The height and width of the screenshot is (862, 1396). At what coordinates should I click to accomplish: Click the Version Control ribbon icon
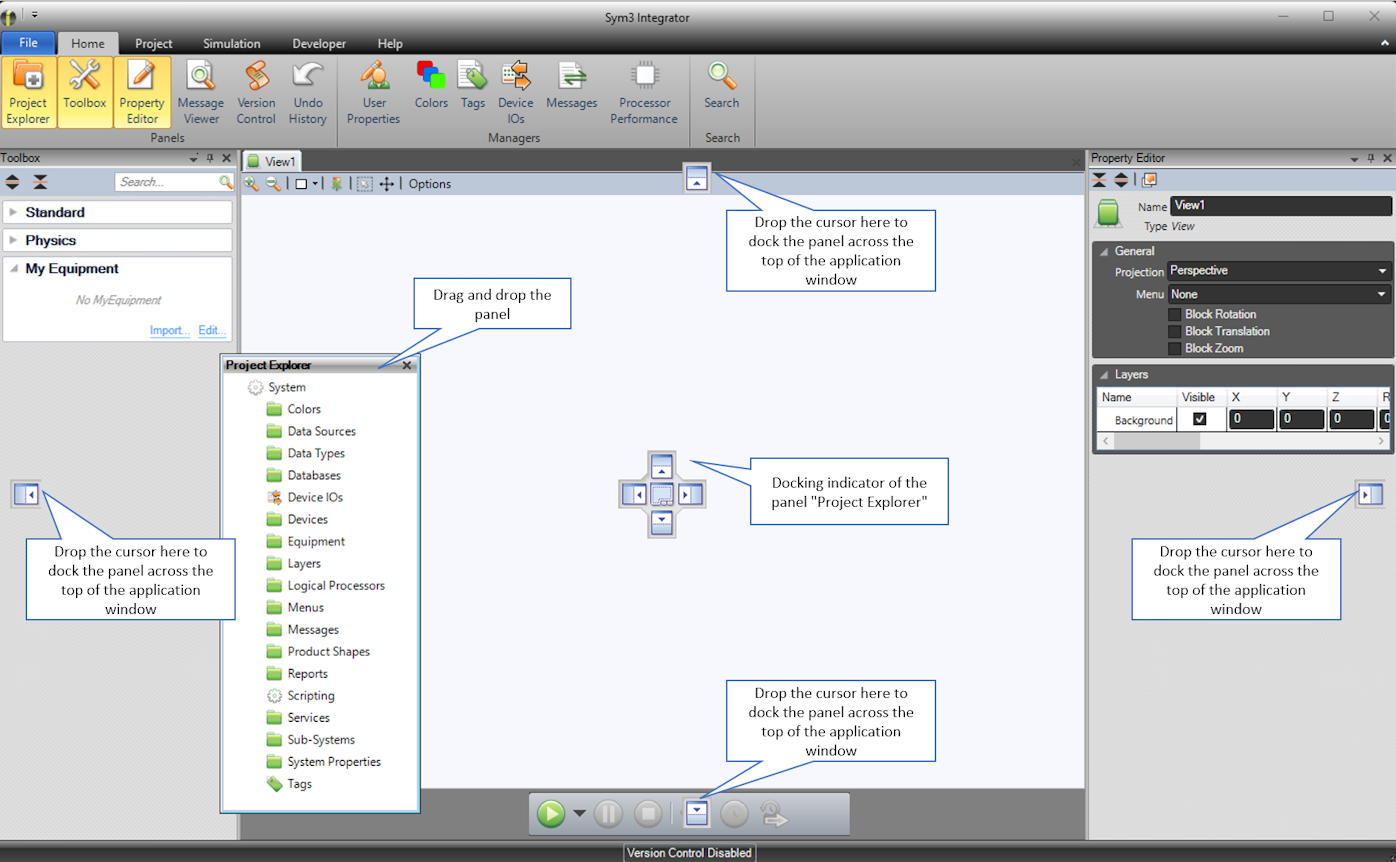click(256, 92)
